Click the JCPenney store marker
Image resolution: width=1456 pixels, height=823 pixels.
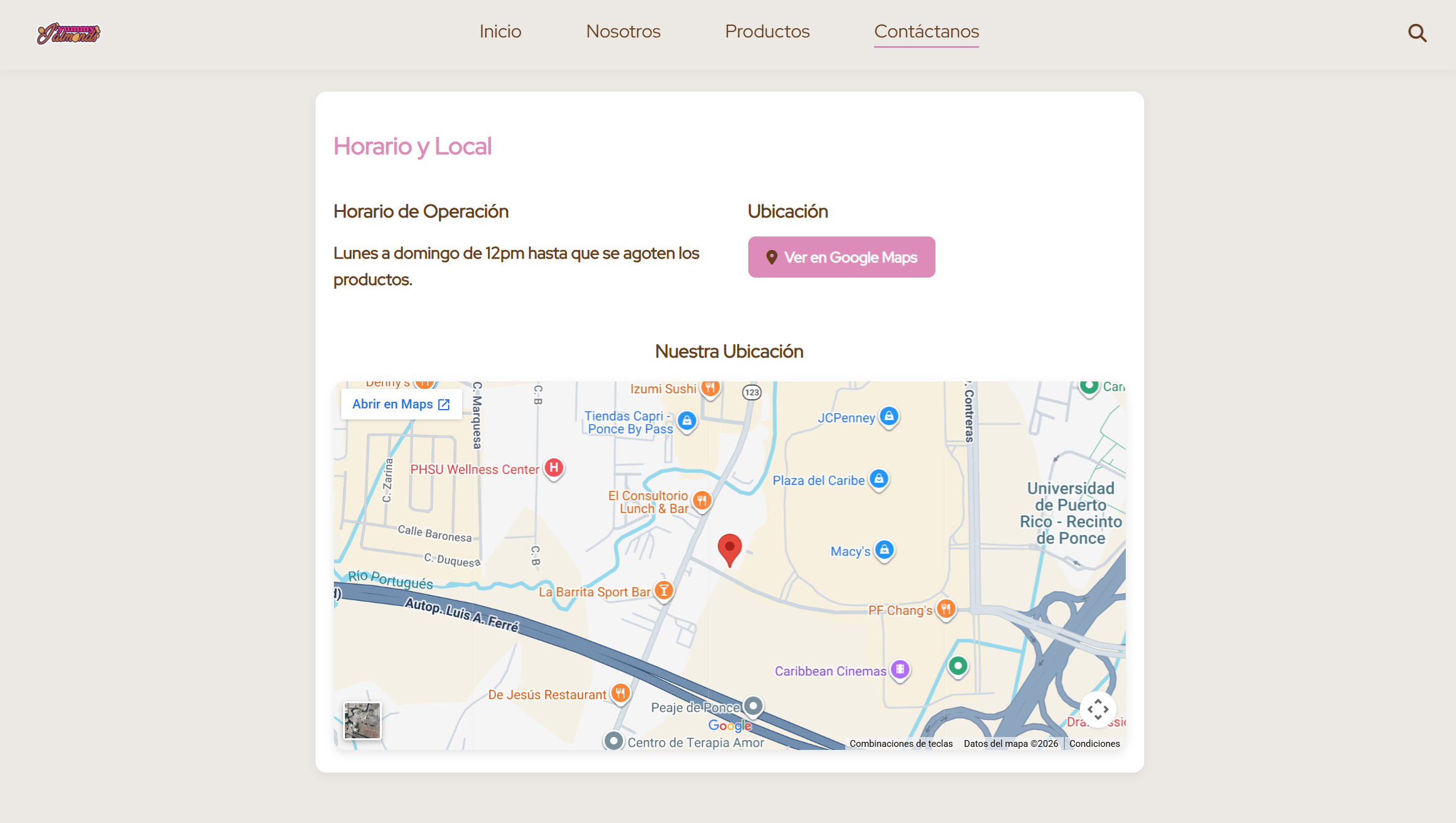888,416
